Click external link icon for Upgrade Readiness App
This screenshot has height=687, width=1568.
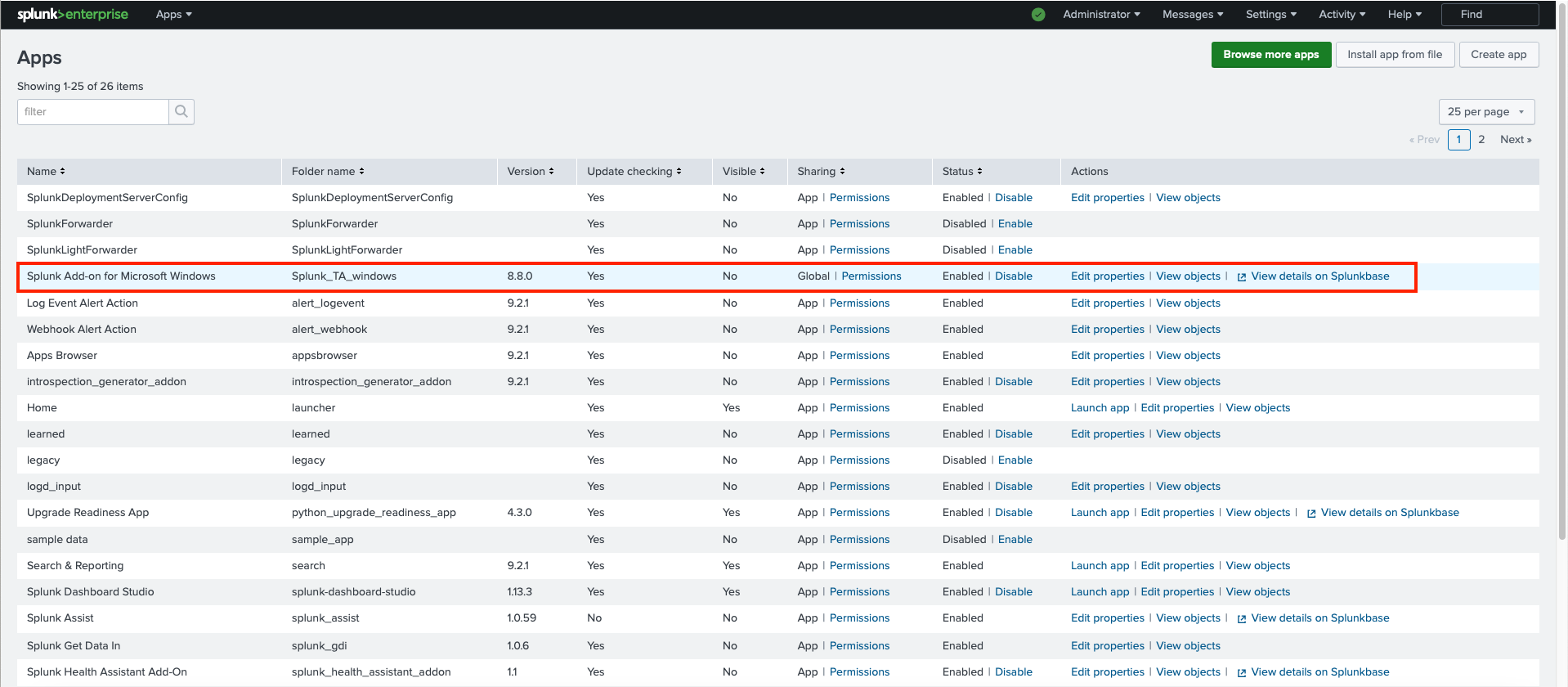pyautogui.click(x=1311, y=514)
